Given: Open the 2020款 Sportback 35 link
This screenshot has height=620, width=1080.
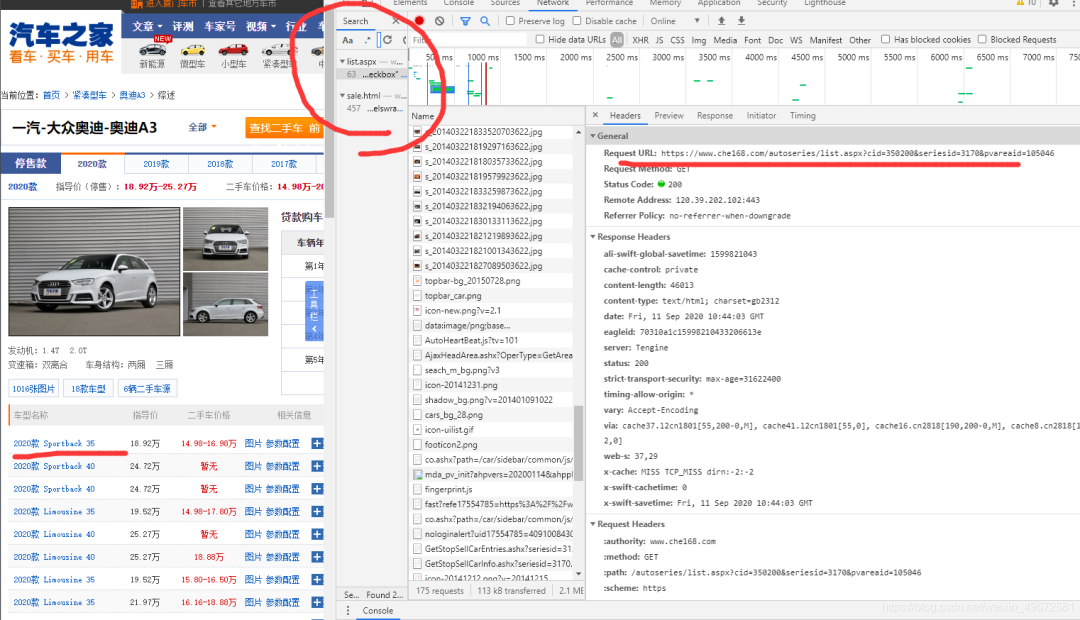Looking at the screenshot, I should (x=54, y=443).
